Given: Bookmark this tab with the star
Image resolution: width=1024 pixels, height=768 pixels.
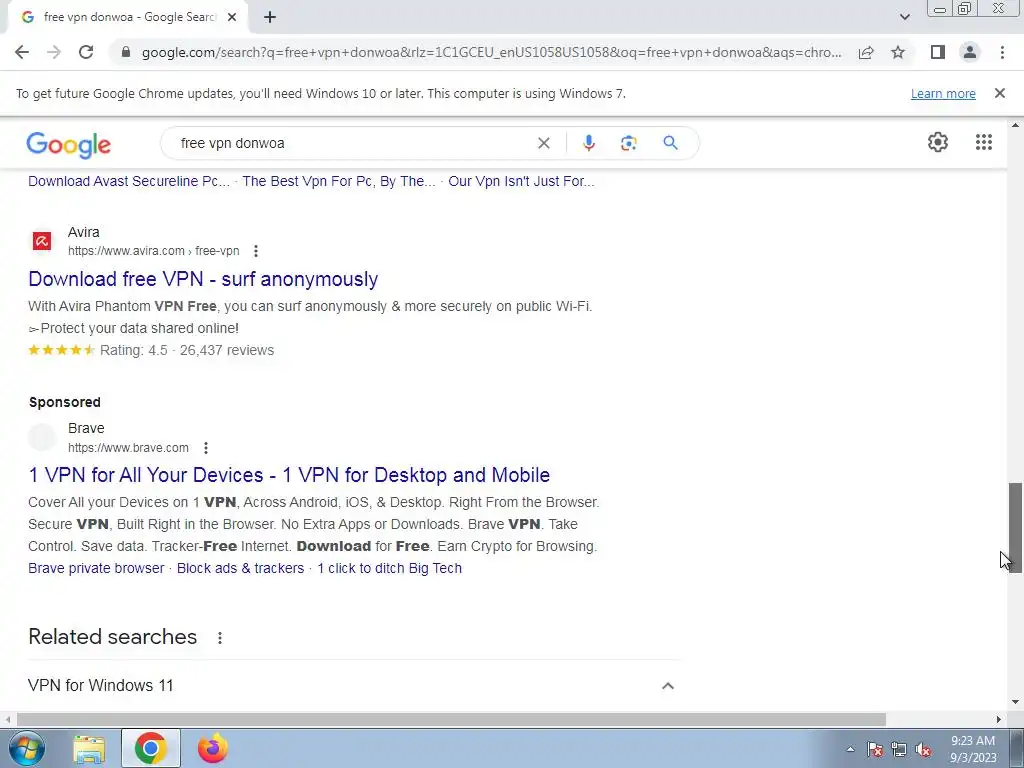Looking at the screenshot, I should click(898, 52).
